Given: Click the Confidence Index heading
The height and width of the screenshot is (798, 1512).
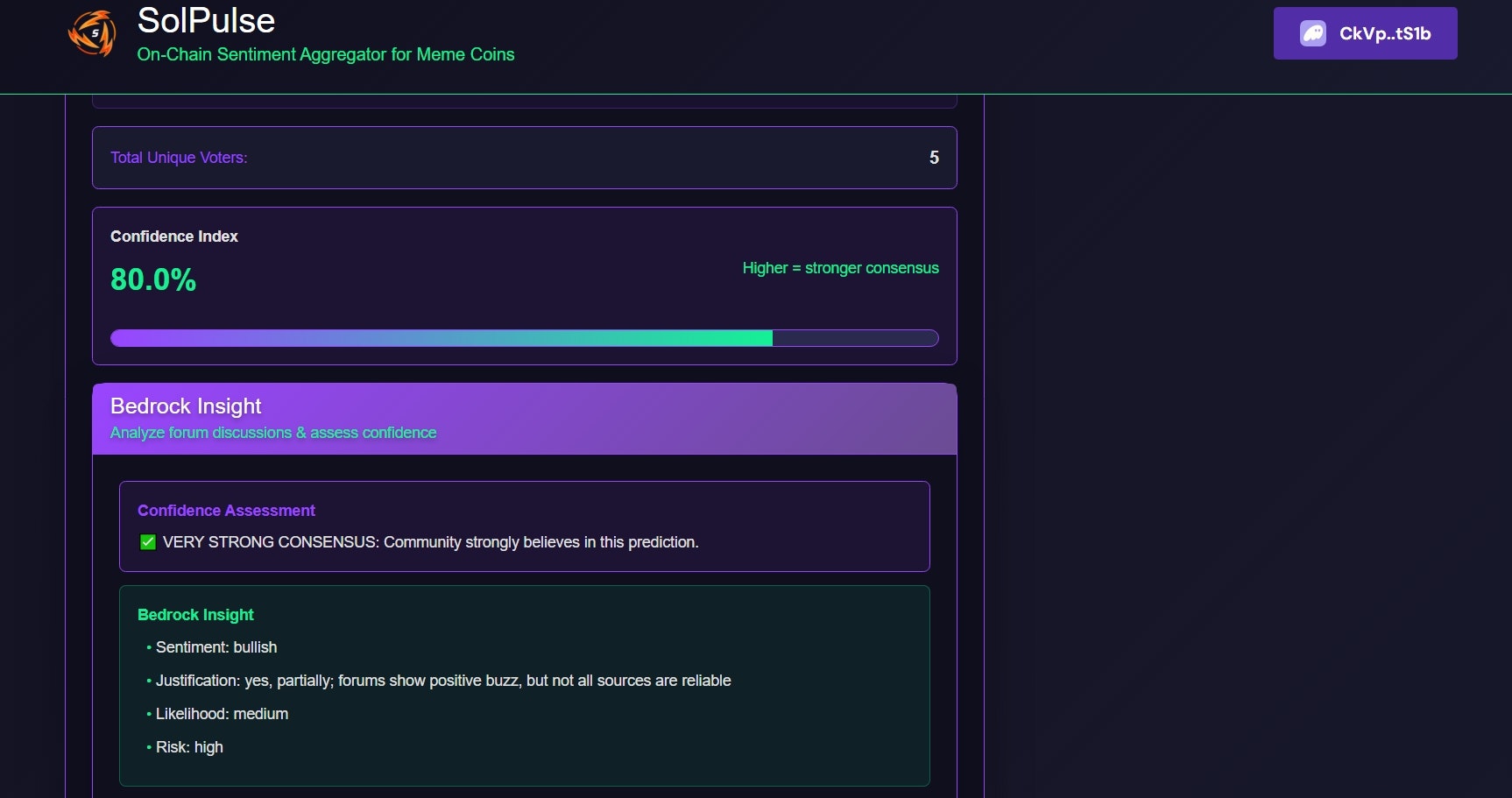Looking at the screenshot, I should (x=174, y=237).
